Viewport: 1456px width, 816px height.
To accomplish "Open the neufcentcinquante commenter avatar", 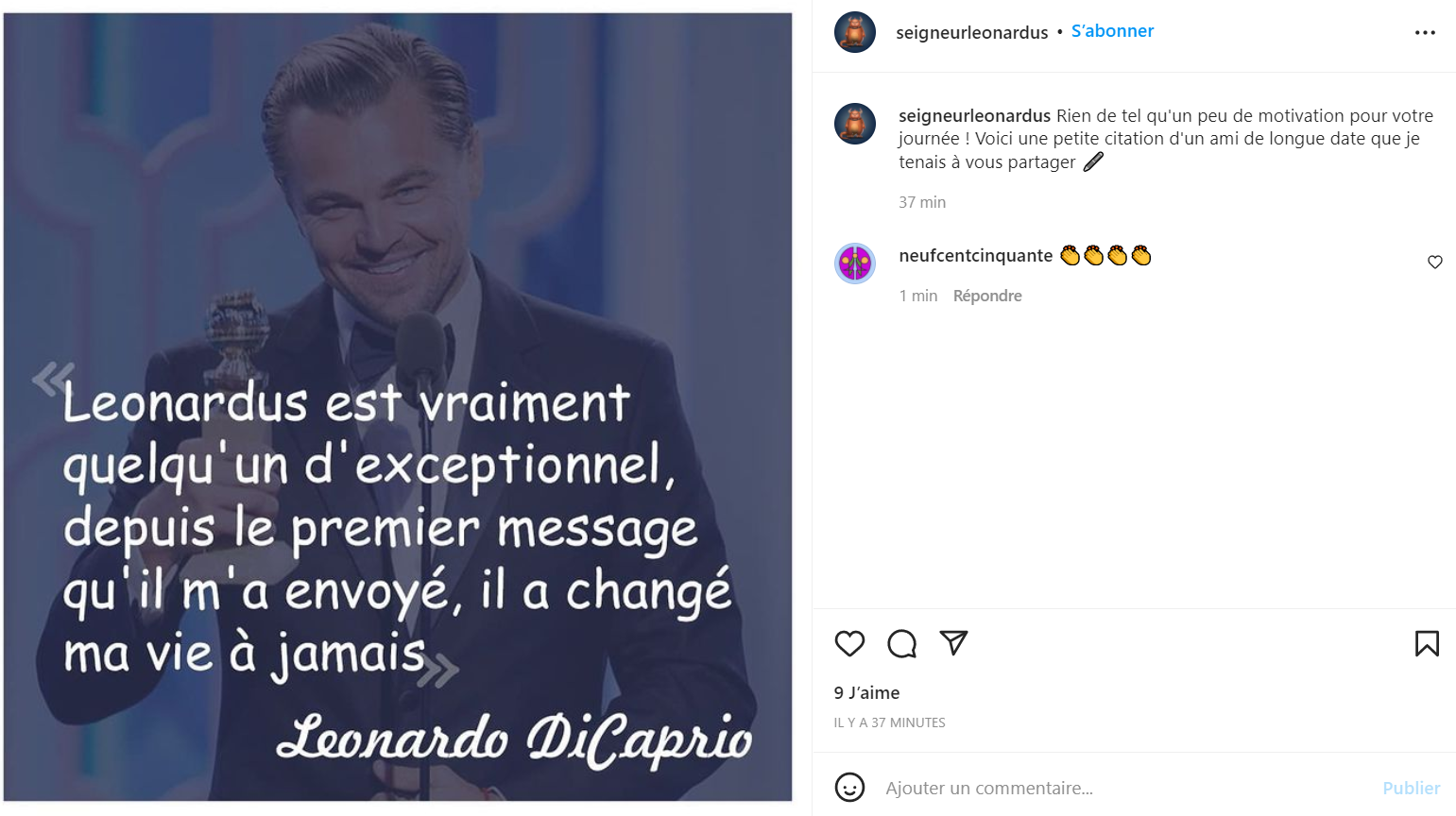I will click(x=855, y=263).
